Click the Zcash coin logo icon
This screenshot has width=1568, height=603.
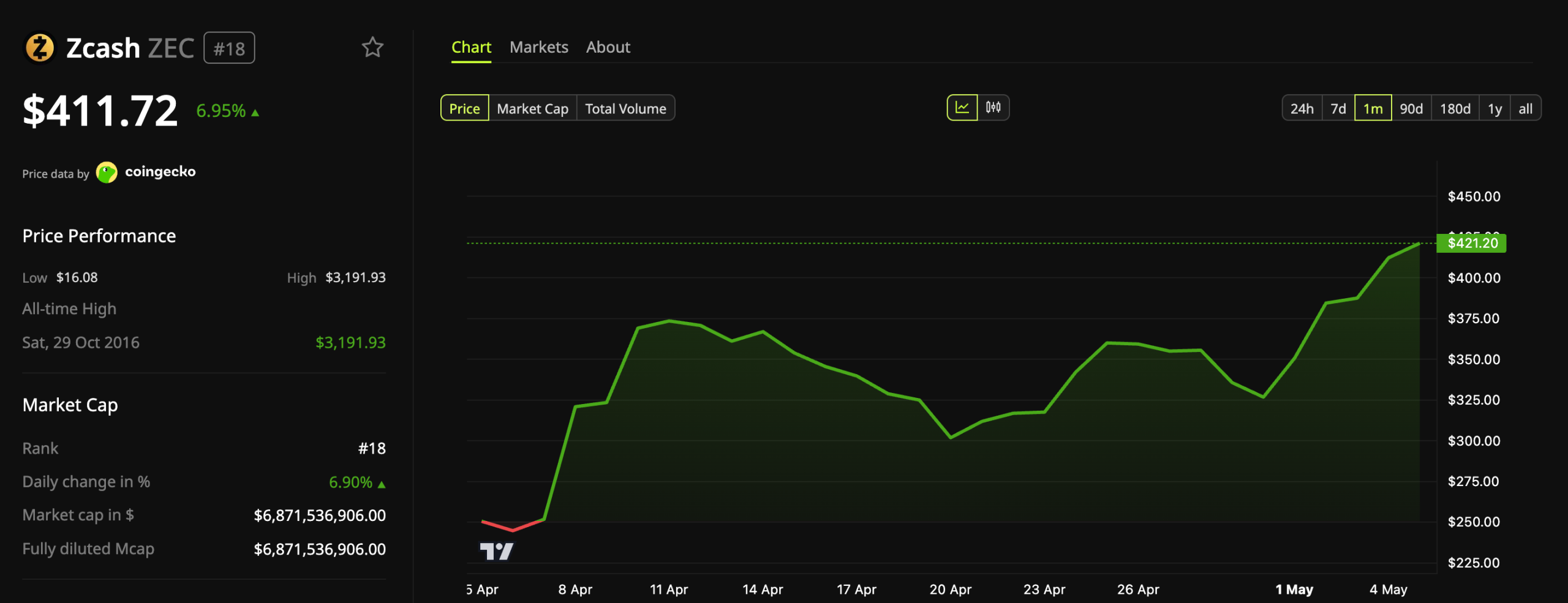tap(40, 48)
